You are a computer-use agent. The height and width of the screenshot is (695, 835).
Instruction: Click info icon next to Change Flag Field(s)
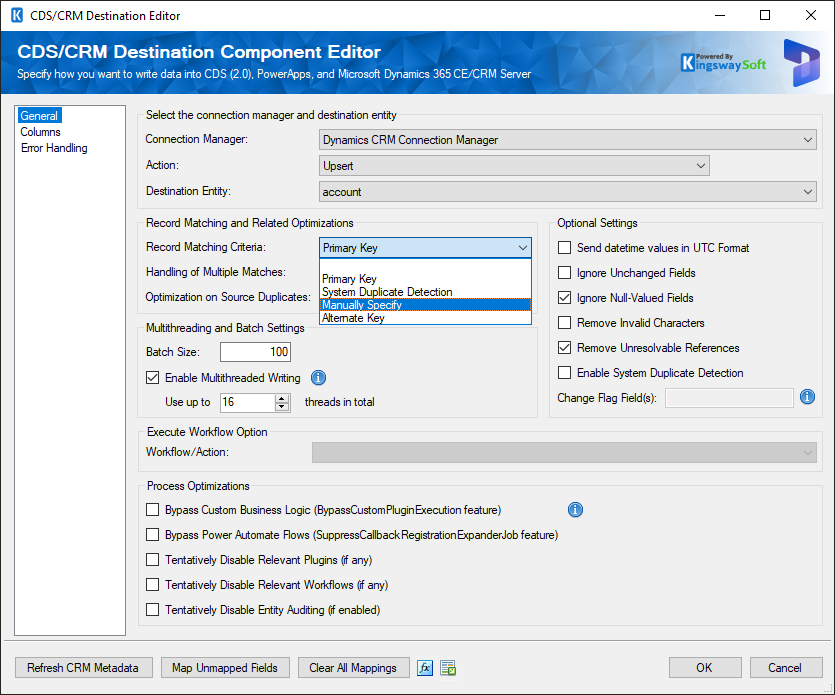[x=807, y=397]
